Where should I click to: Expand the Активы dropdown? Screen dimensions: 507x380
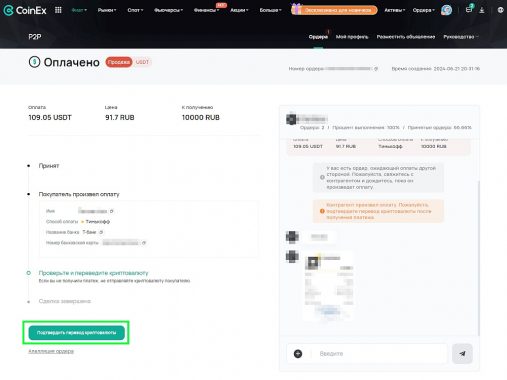[x=395, y=10]
